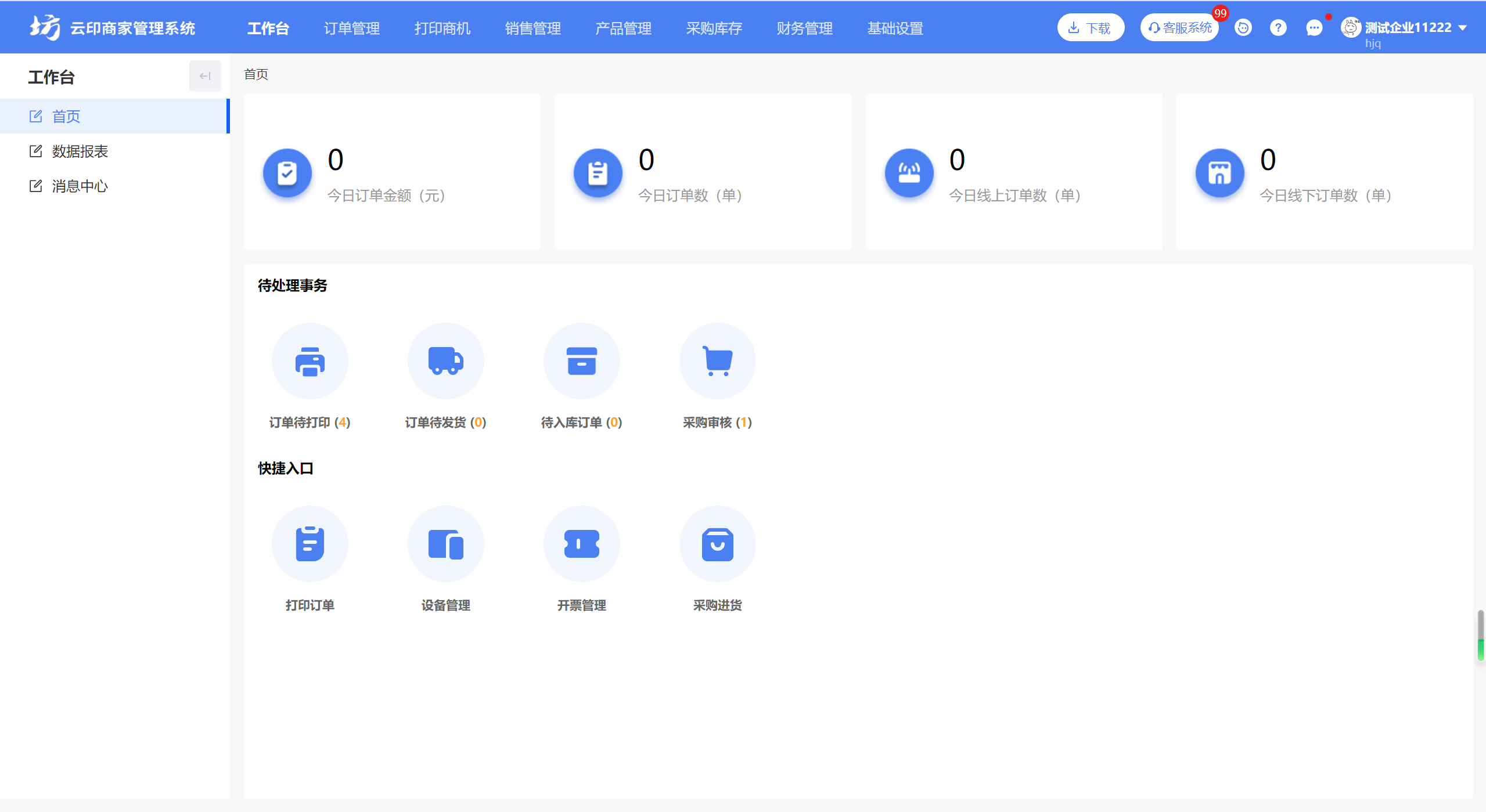1486x812 pixels.
Task: Open the smiley feedback icon in header
Action: pos(1243,27)
